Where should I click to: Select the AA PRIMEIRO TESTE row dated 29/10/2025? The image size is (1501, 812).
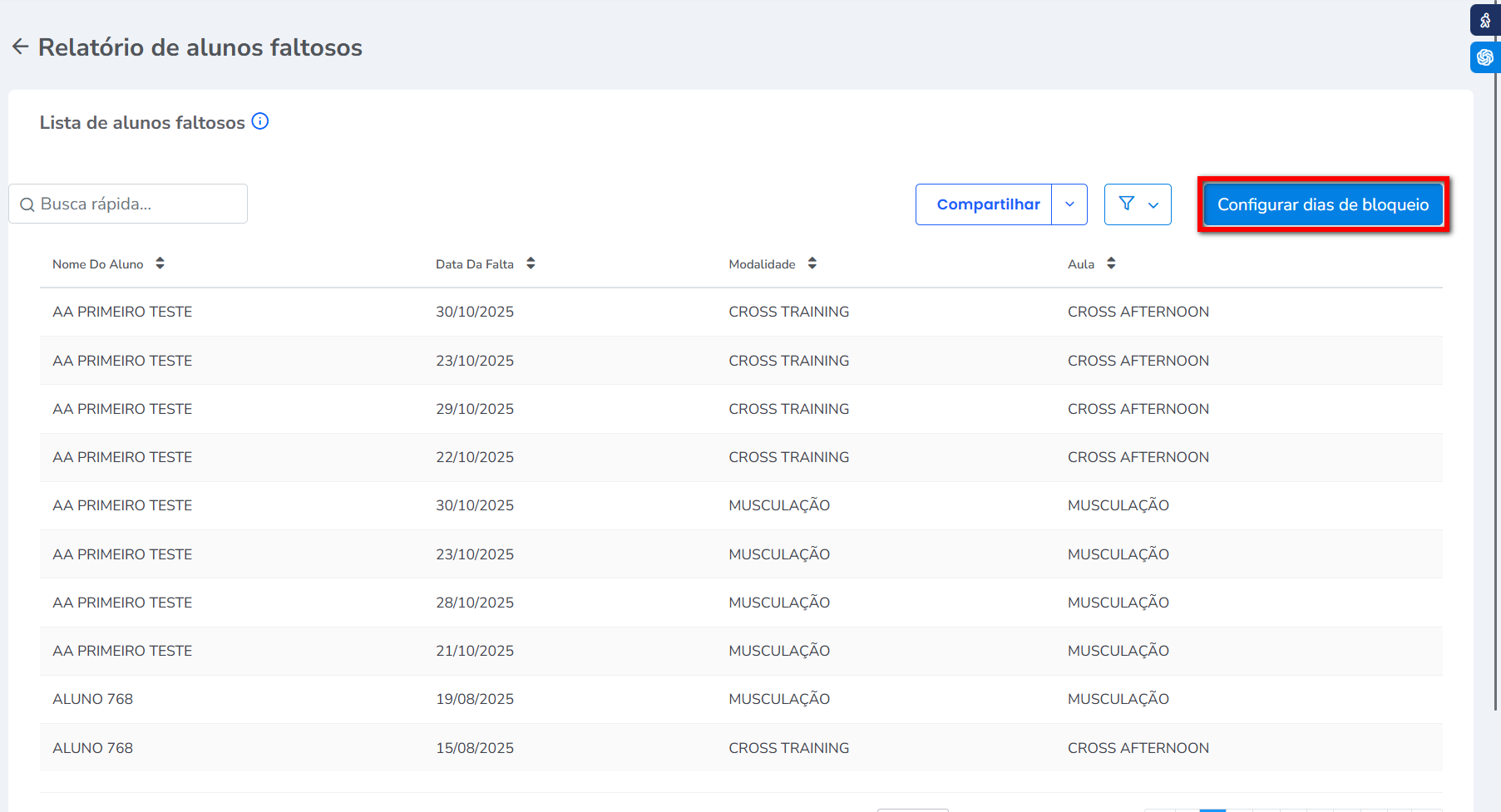pyautogui.click(x=474, y=409)
